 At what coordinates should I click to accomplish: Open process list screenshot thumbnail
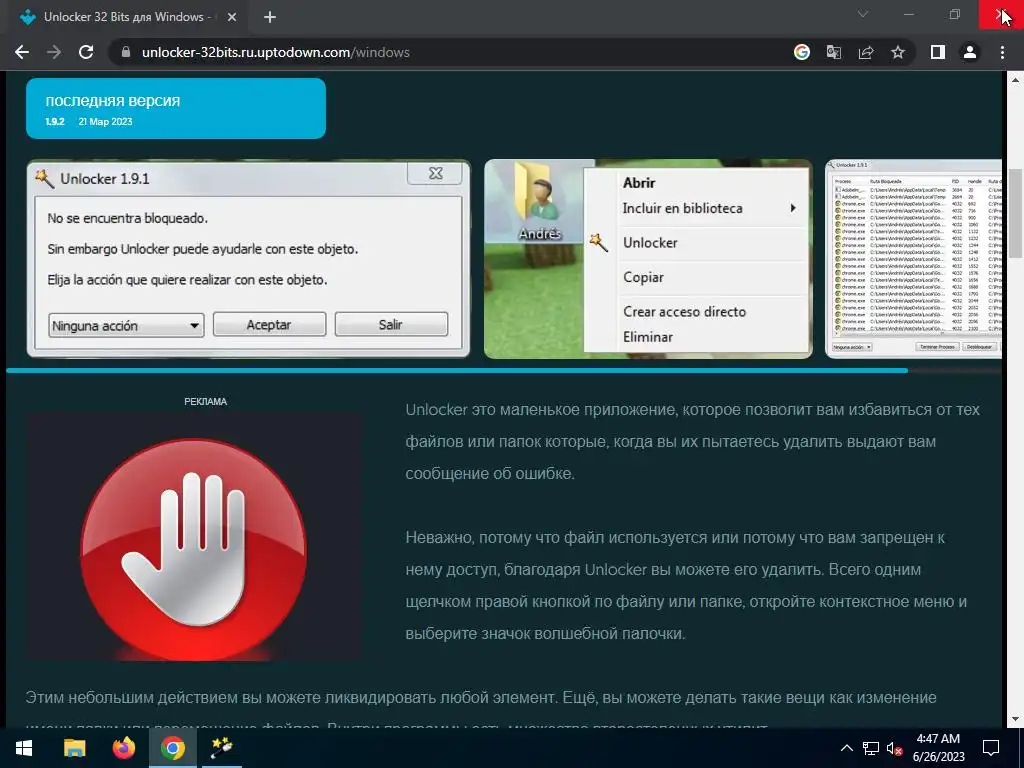pos(914,259)
